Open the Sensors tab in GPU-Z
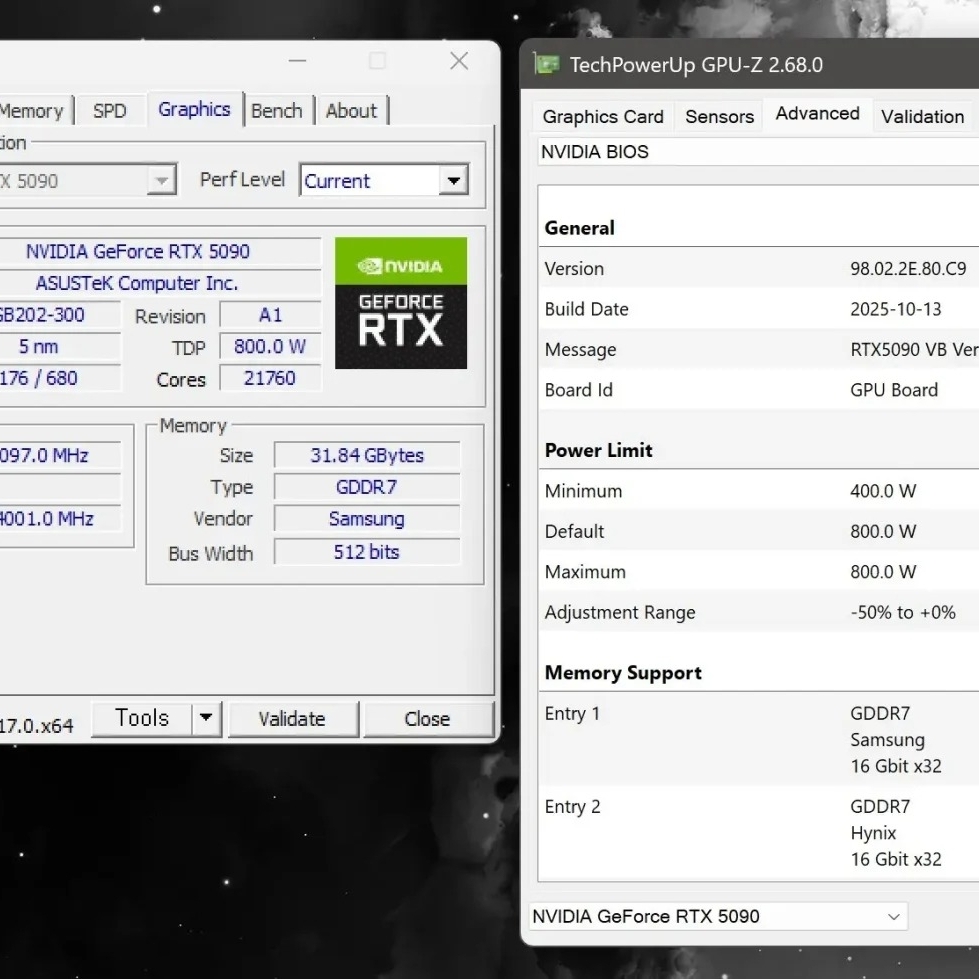The height and width of the screenshot is (979, 979). [719, 117]
